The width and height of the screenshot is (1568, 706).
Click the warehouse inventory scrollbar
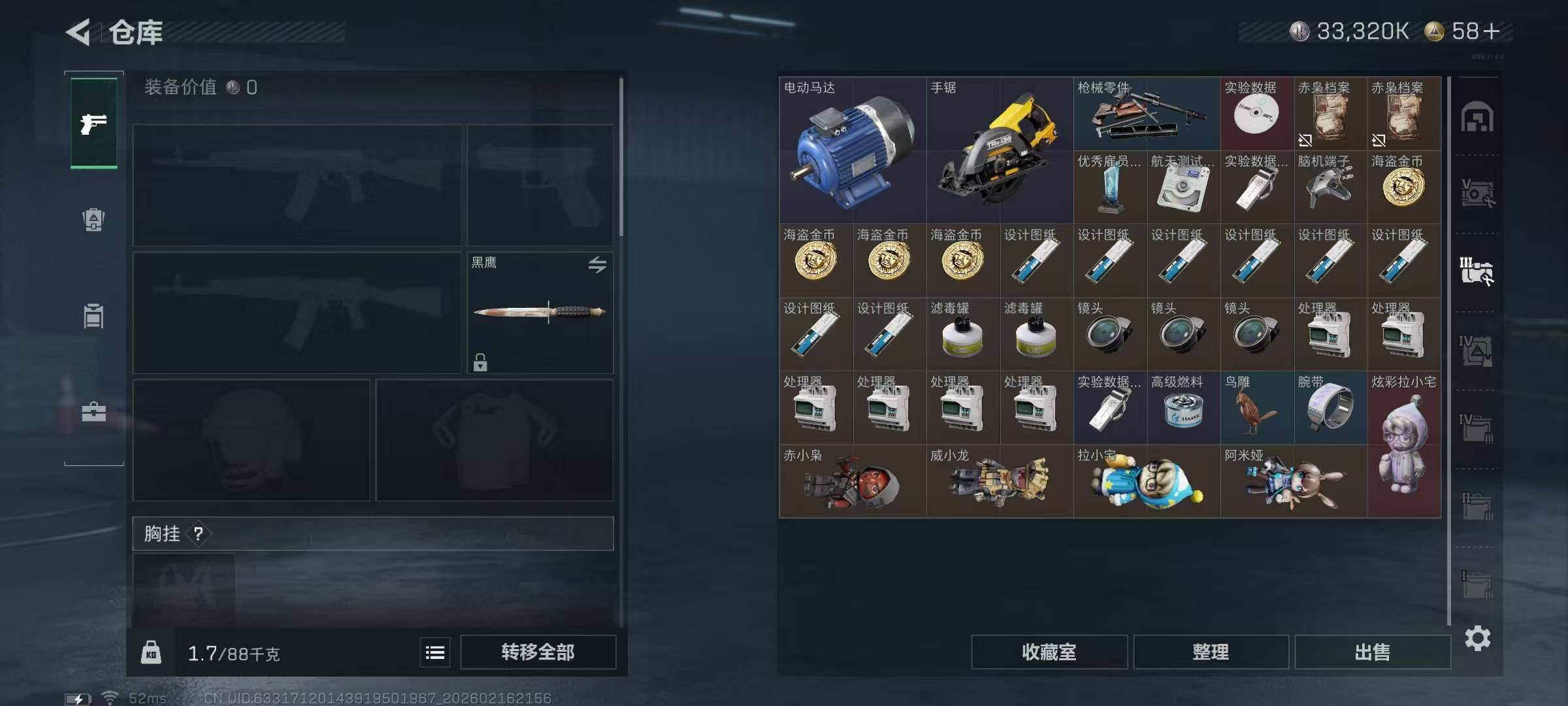coord(1448,350)
